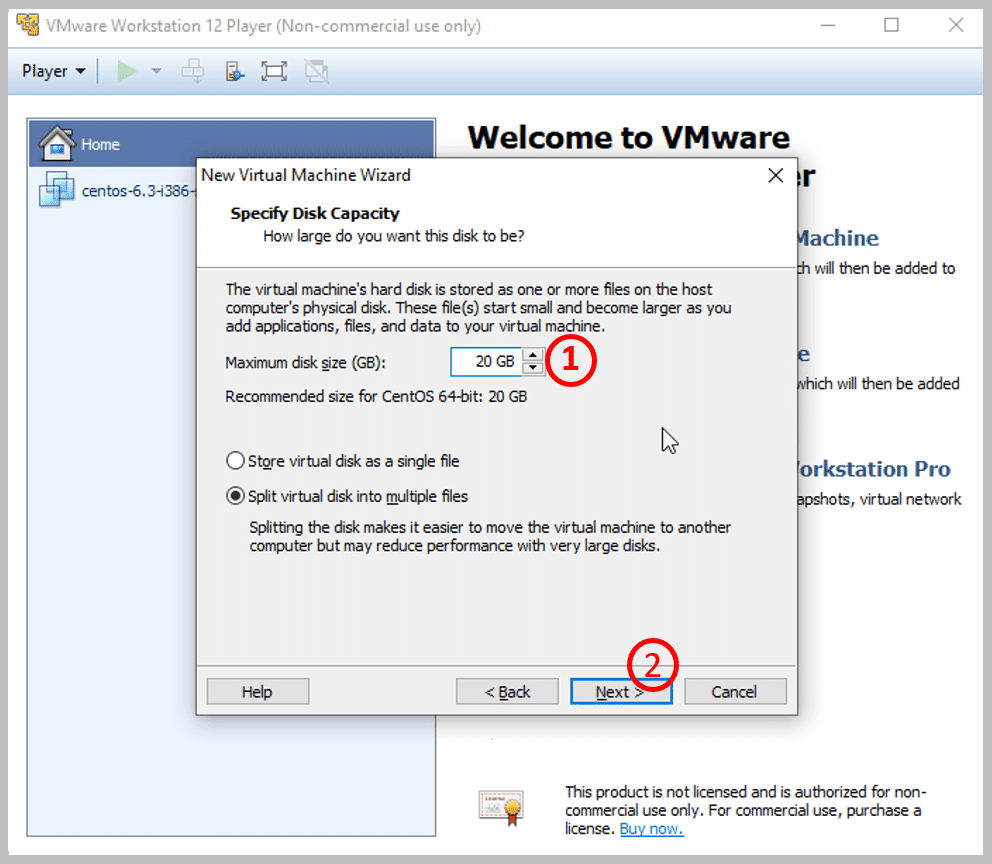Go back with the Back button

pos(507,692)
